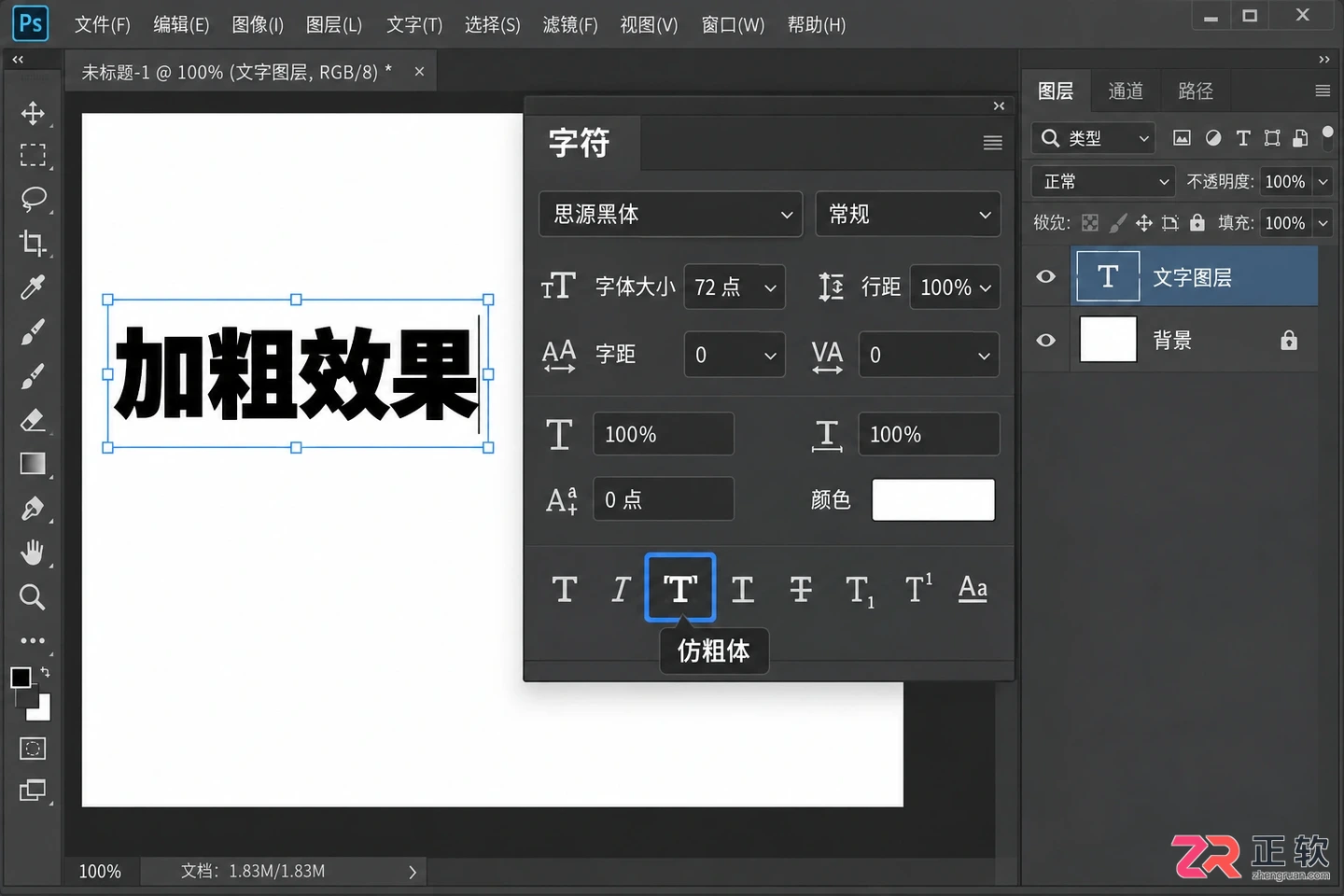1344x896 pixels.
Task: Select the Eyedropper tool
Action: [33, 287]
